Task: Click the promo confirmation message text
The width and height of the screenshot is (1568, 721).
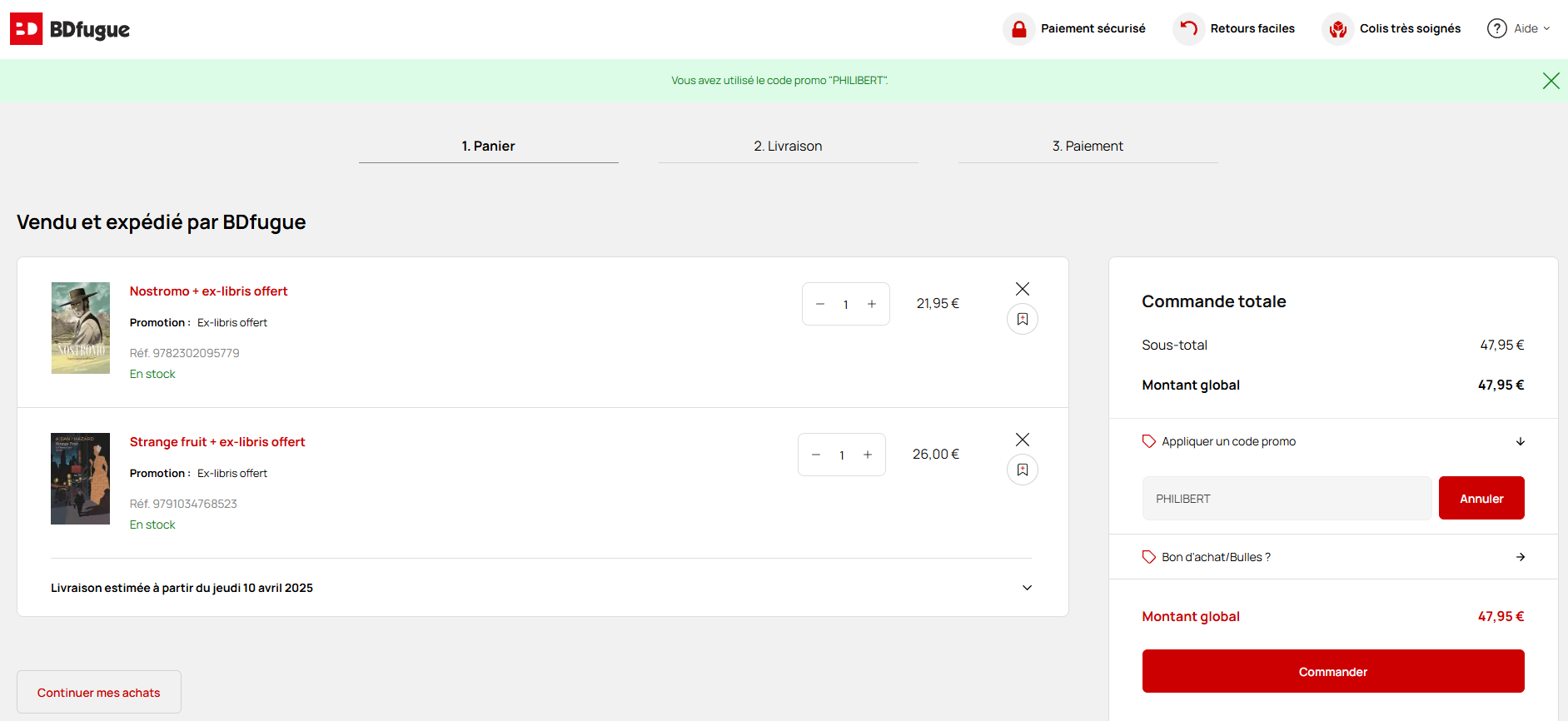Action: [779, 81]
